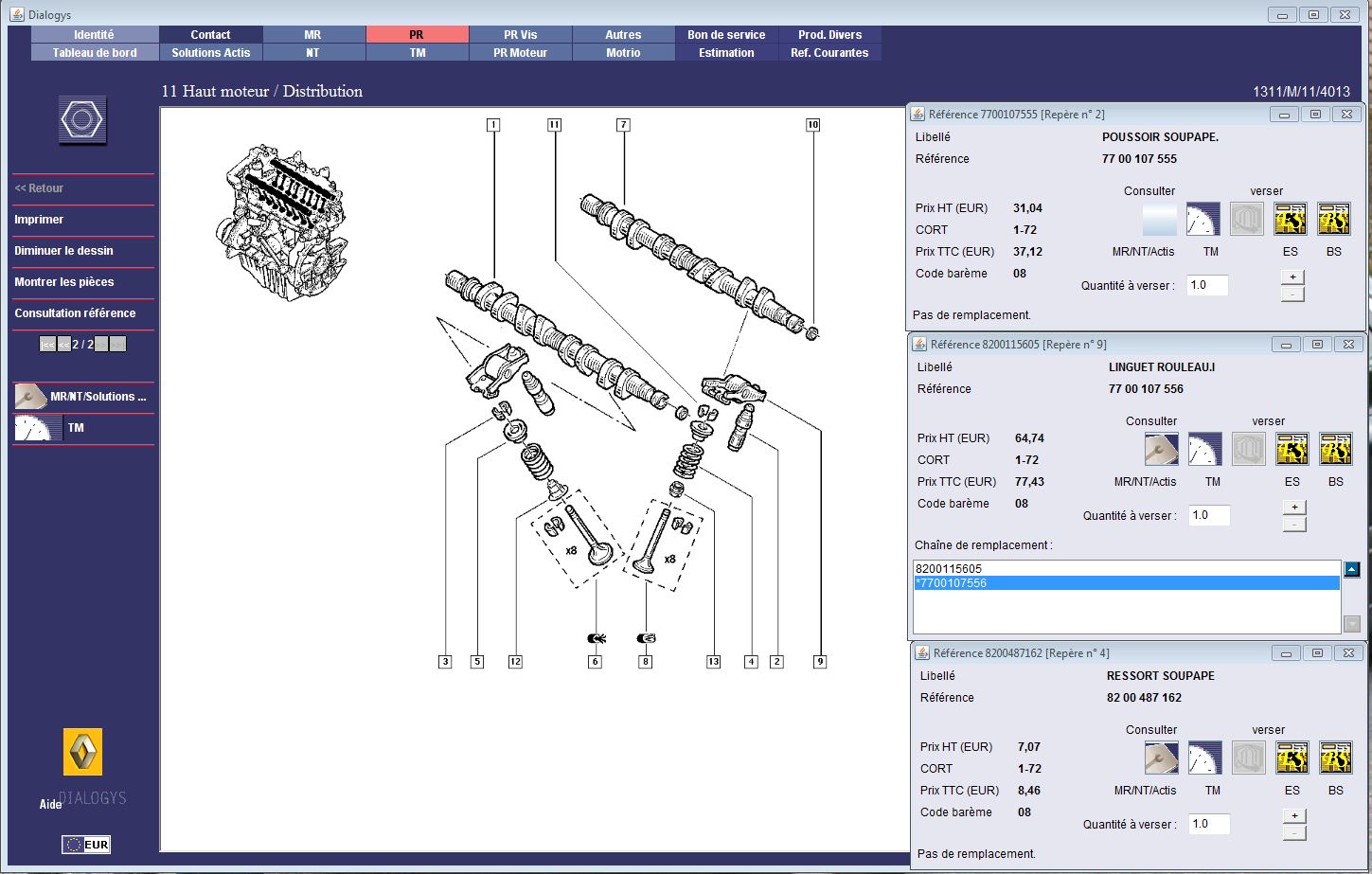Switch to the PR Vis tab
The width and height of the screenshot is (1372, 874).
pos(520,34)
